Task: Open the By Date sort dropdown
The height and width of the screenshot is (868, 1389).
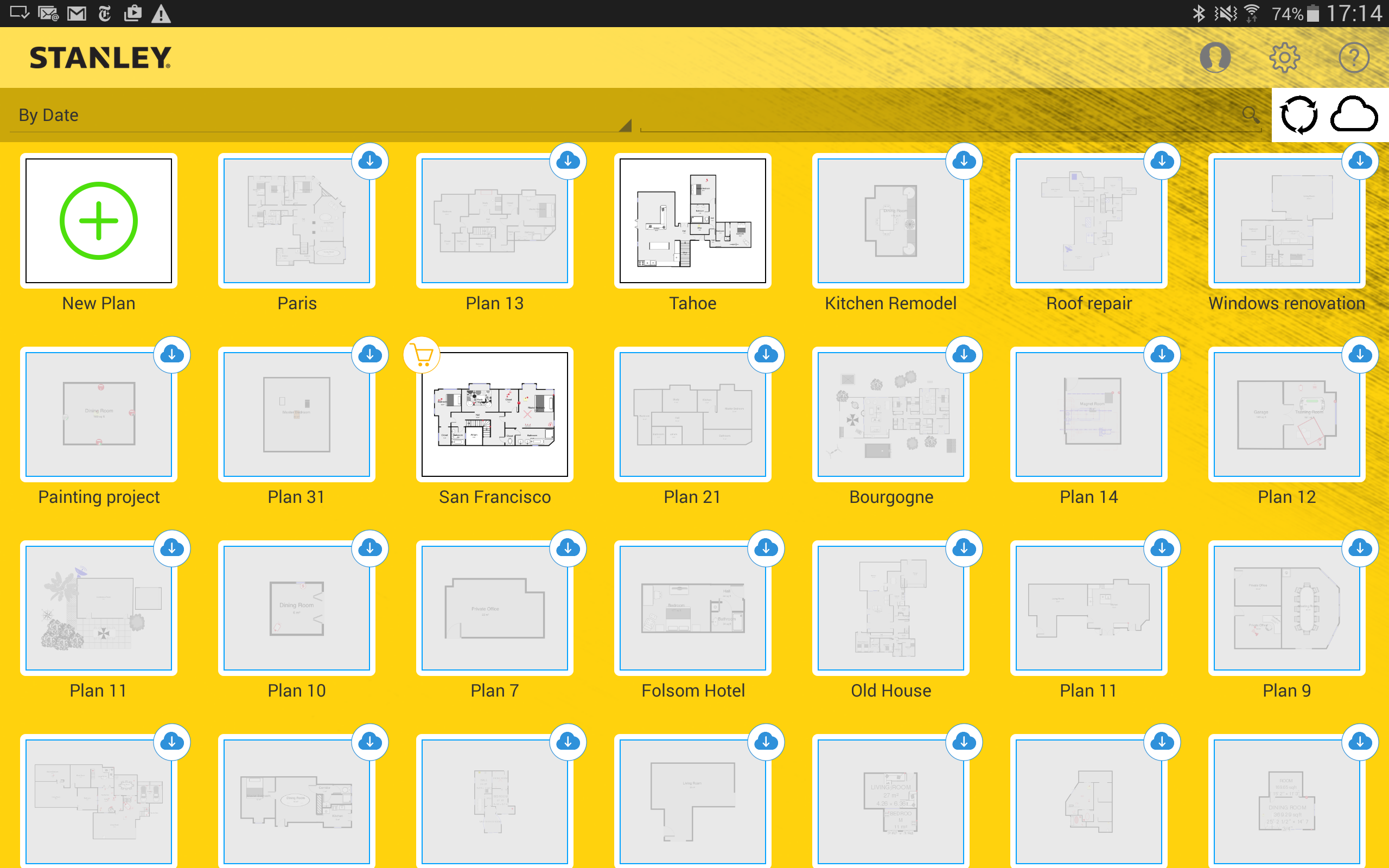Action: [321, 115]
